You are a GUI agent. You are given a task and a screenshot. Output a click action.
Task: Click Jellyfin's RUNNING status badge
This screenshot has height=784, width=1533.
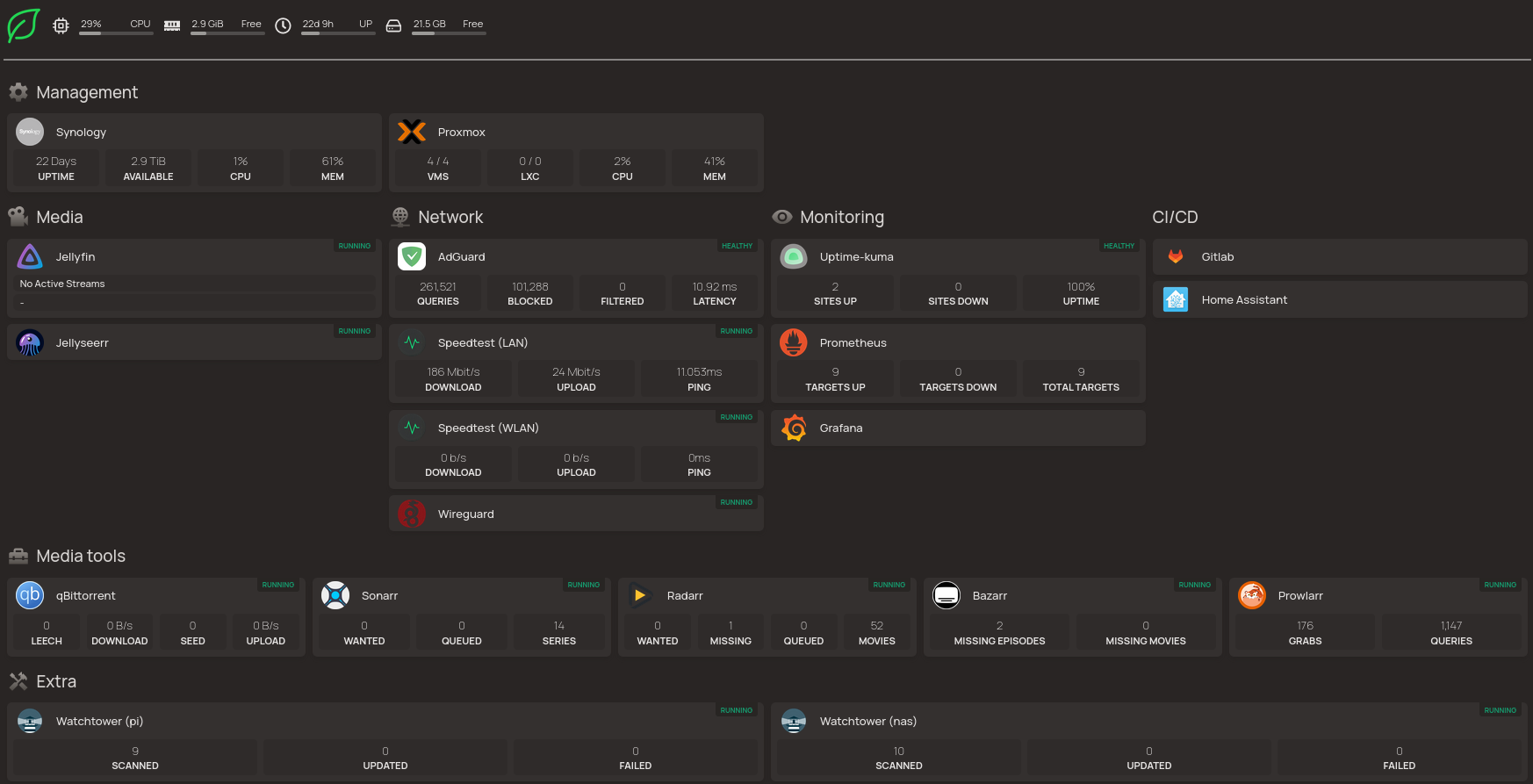pyautogui.click(x=355, y=246)
